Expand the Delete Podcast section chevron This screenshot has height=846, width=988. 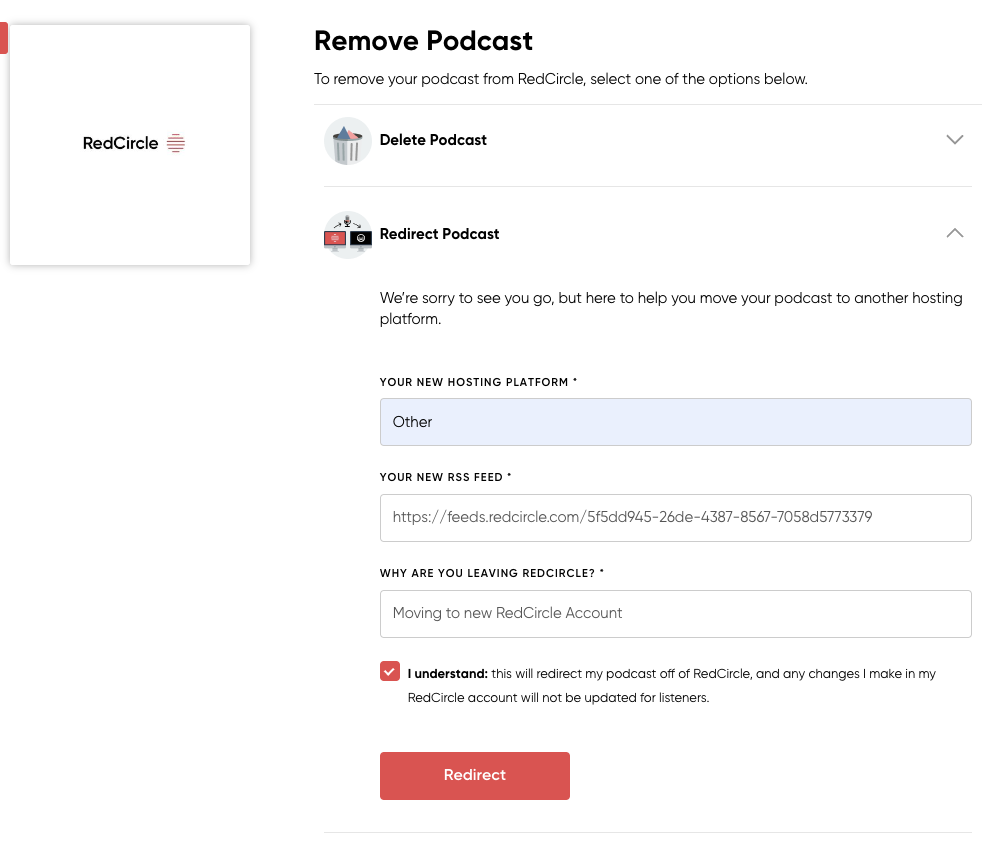[955, 139]
